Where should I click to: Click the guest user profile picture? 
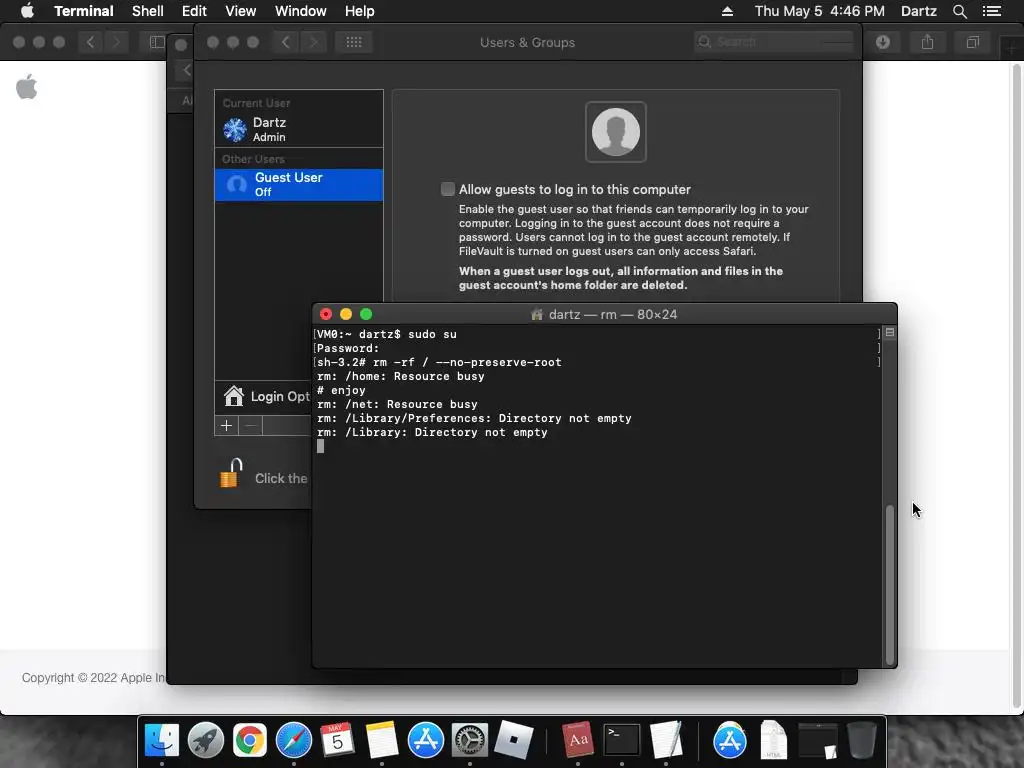[615, 132]
